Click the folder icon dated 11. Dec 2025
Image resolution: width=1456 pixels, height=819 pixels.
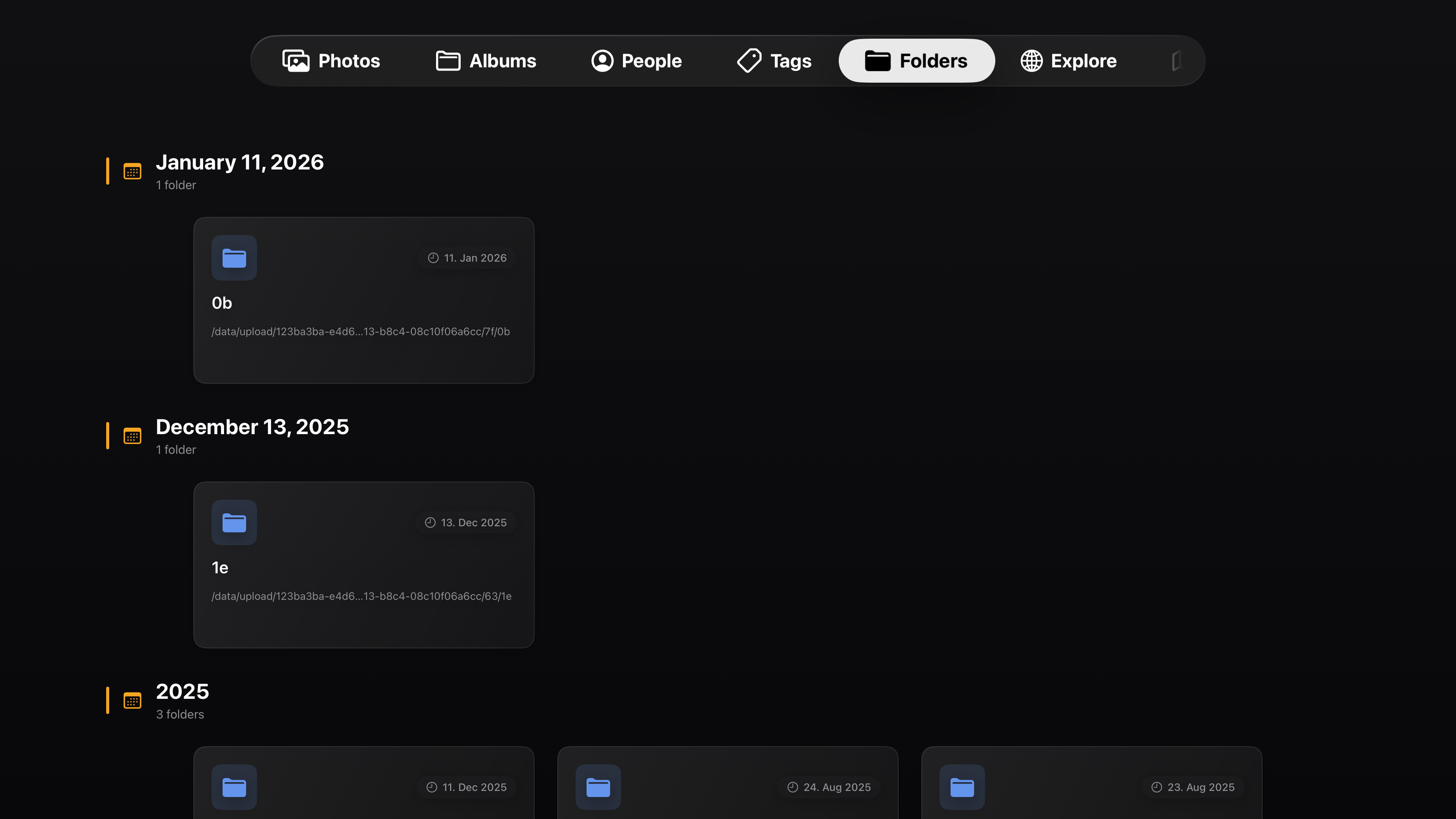234,787
